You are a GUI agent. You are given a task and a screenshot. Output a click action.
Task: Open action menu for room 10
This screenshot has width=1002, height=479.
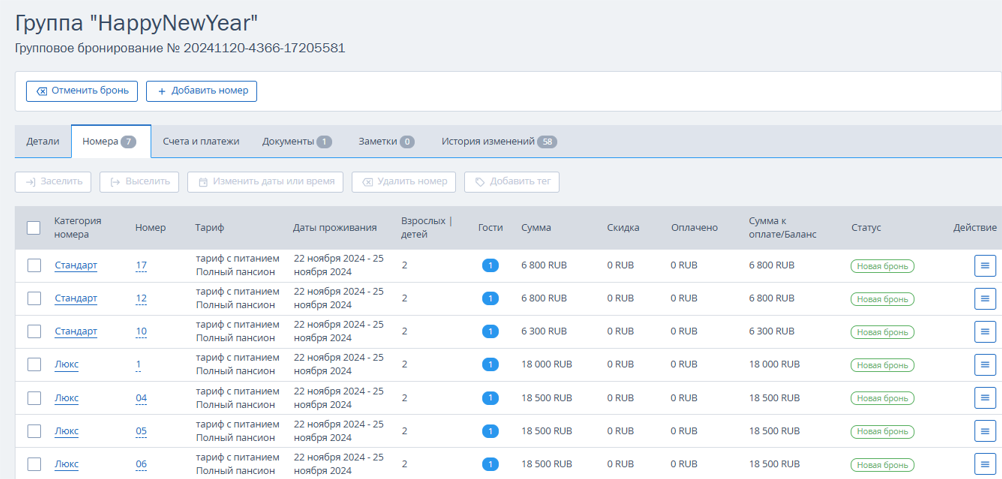click(985, 331)
